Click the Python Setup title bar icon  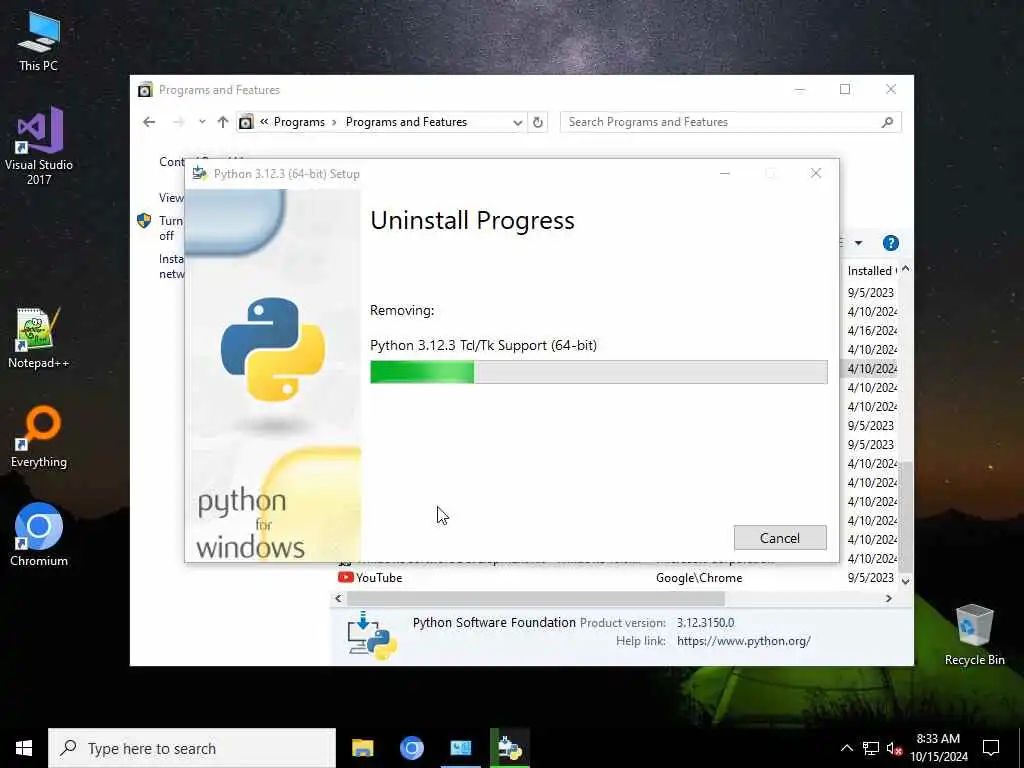[x=200, y=173]
